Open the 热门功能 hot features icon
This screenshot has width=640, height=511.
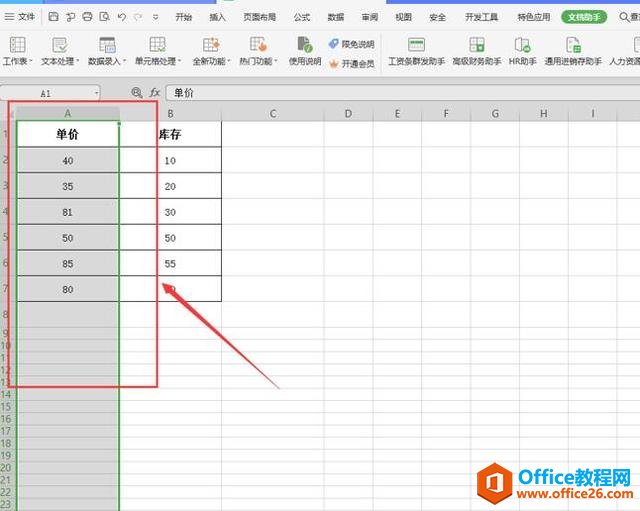click(x=258, y=45)
